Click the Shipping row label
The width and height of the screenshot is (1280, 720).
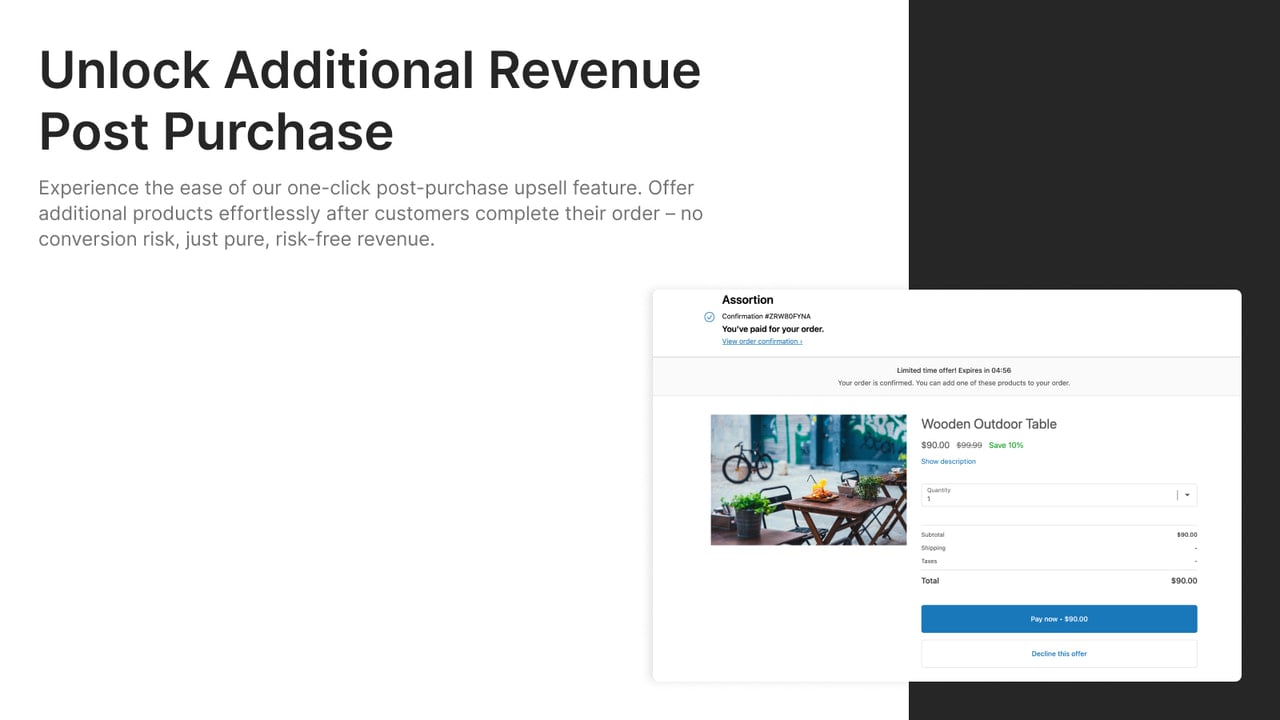933,548
